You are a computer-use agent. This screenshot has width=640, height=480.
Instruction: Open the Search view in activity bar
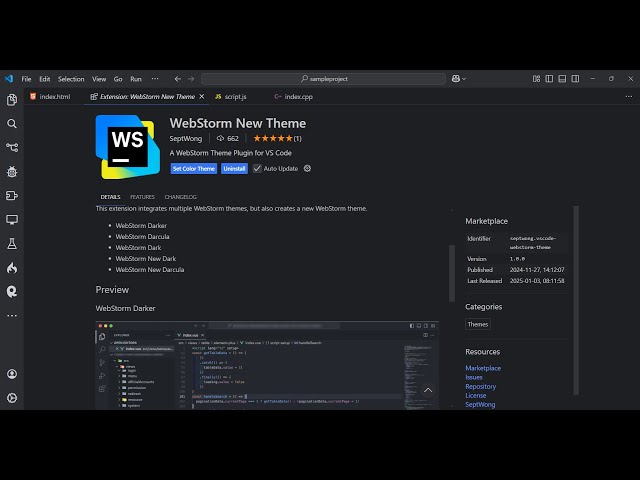coord(12,124)
